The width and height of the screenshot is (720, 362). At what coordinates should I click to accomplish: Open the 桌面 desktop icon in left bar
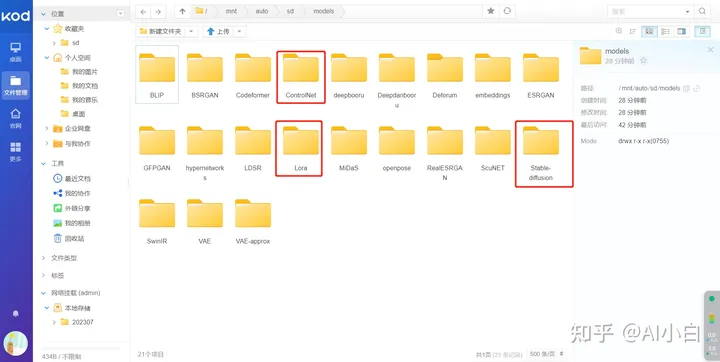[16, 52]
